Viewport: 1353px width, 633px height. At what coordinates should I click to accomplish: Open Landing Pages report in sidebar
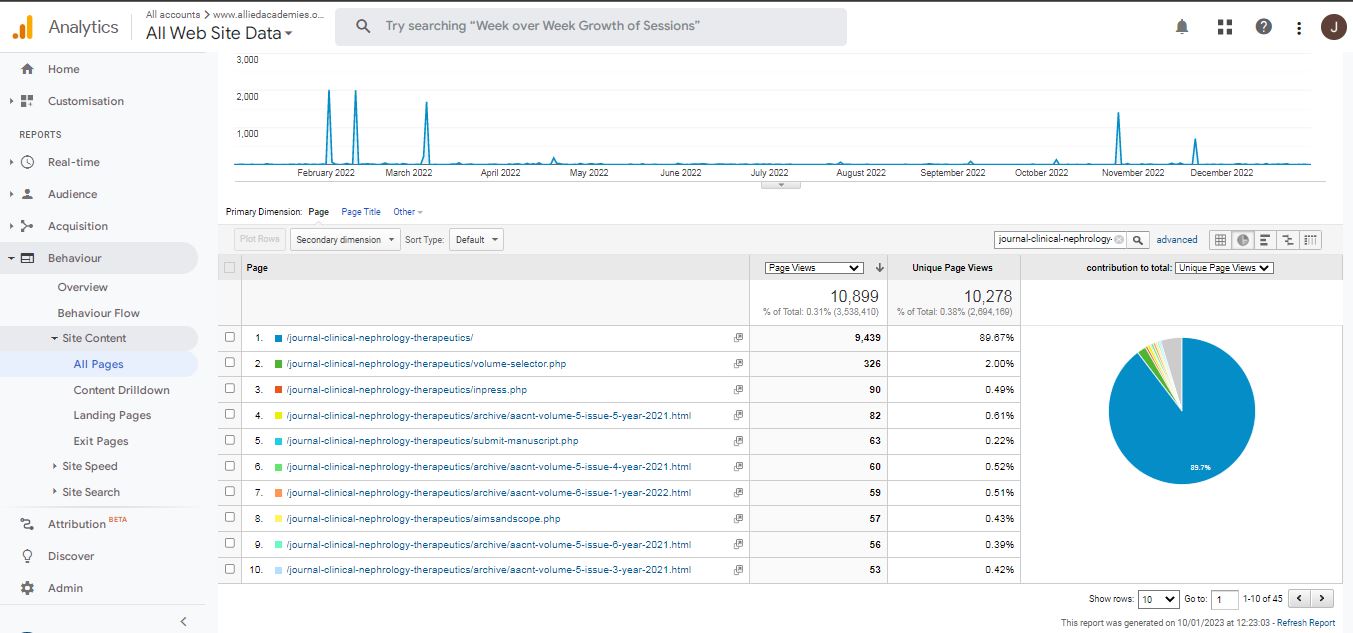click(x=111, y=415)
